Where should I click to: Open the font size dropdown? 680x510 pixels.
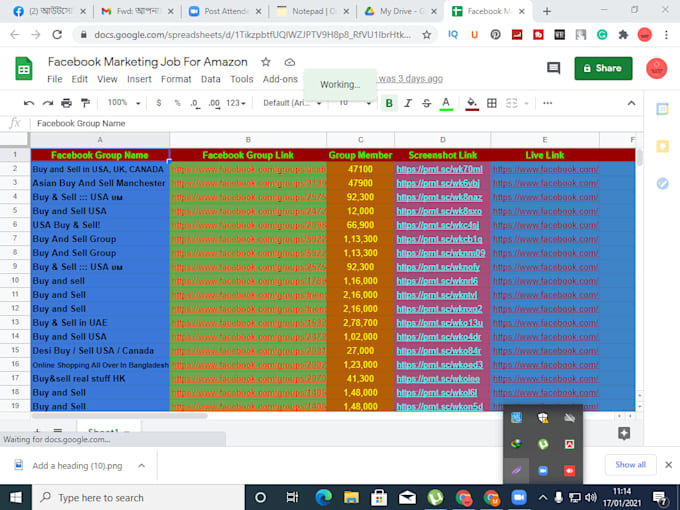coord(355,103)
